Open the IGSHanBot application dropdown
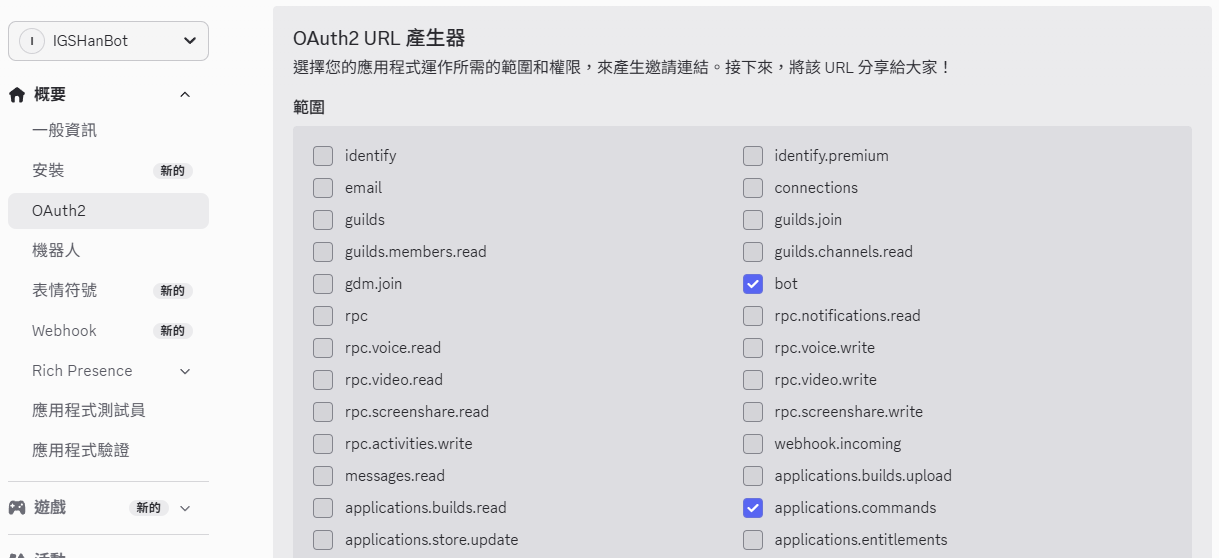 108,41
